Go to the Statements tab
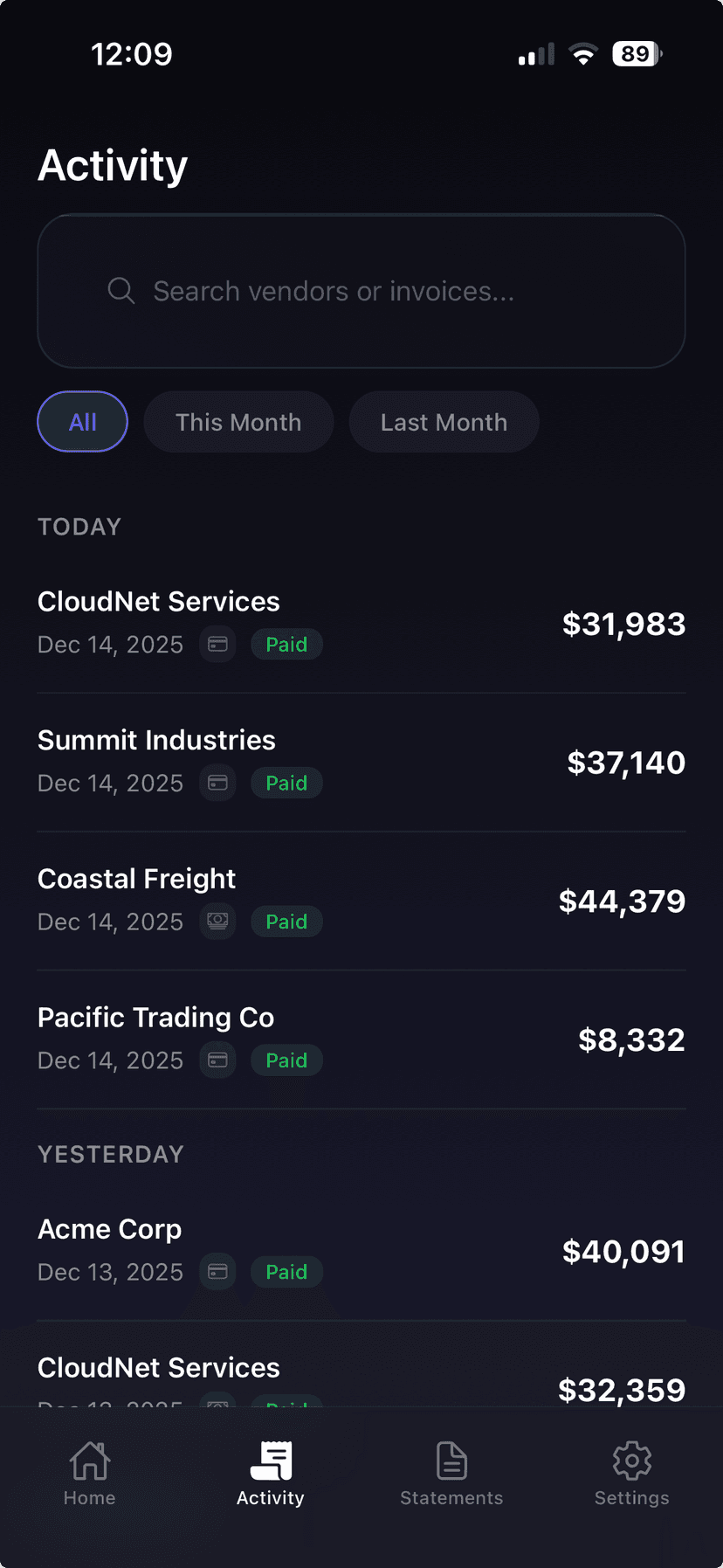723x1568 pixels. (x=451, y=1474)
